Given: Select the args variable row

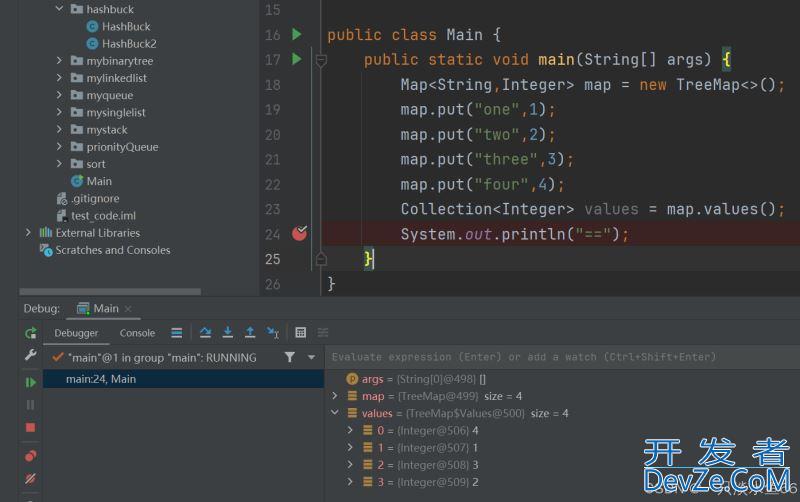Looking at the screenshot, I should click(561, 379).
